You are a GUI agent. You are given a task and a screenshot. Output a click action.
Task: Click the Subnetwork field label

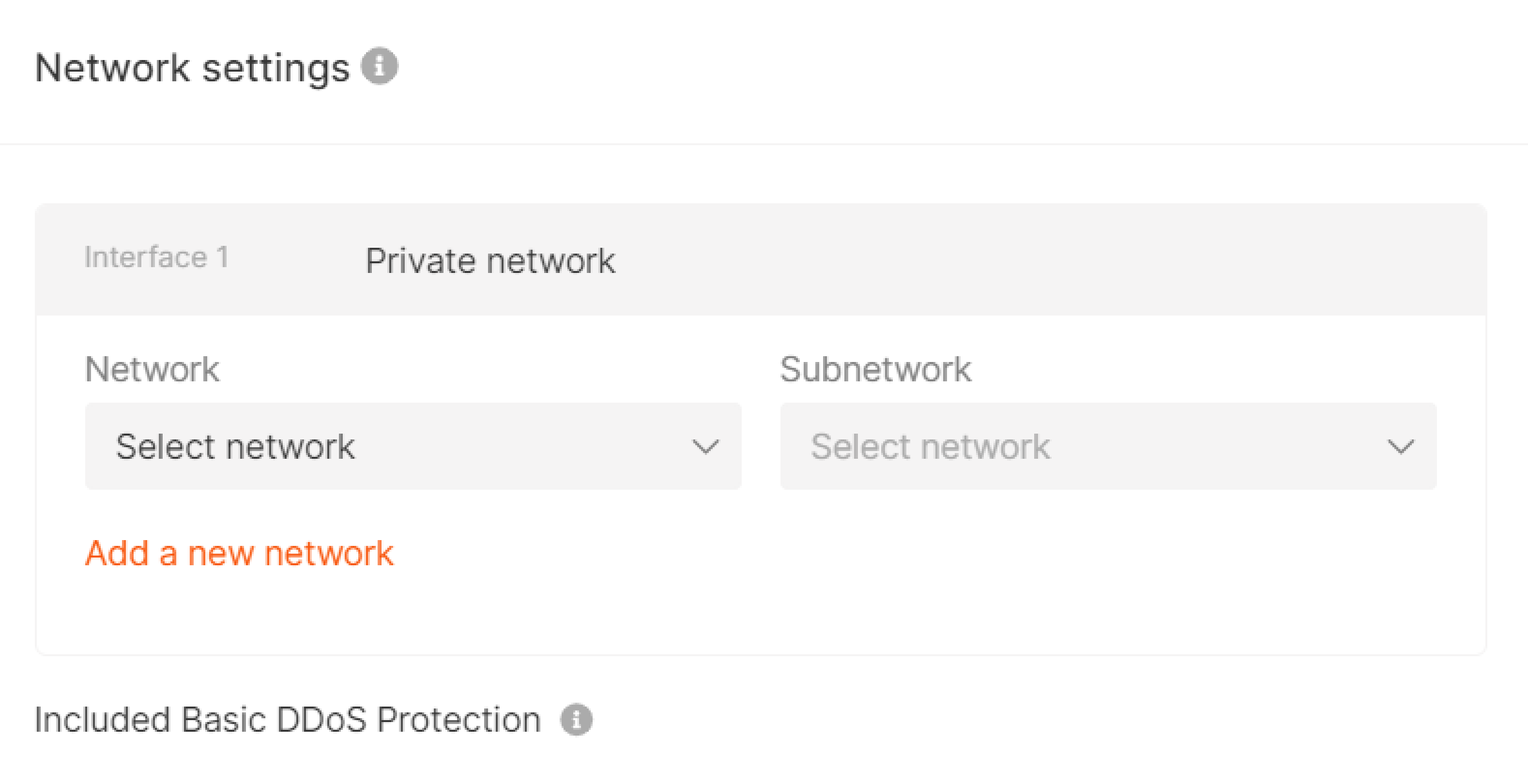[x=875, y=369]
